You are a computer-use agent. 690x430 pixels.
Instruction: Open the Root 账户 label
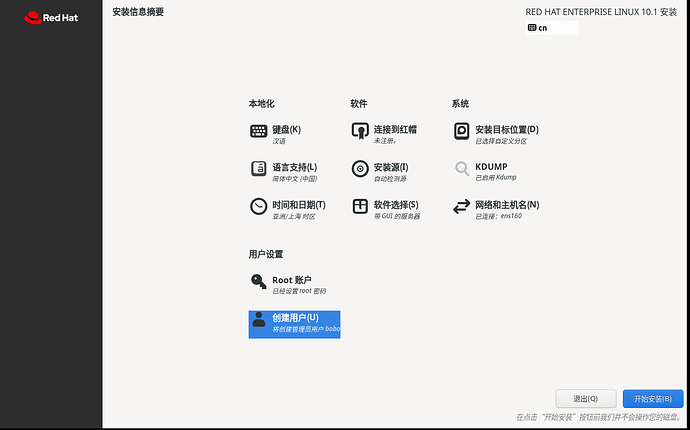(x=292, y=280)
